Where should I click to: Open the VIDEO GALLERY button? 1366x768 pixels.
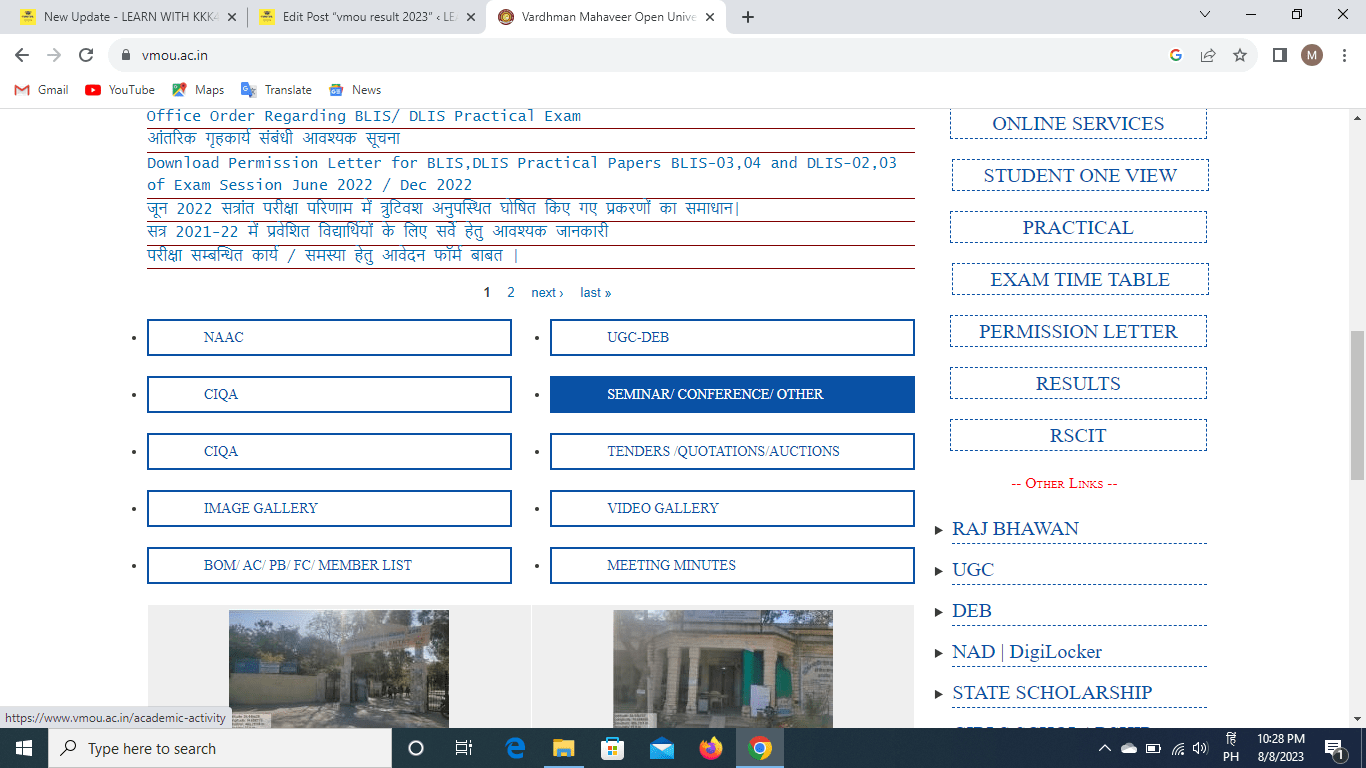pyautogui.click(x=732, y=508)
